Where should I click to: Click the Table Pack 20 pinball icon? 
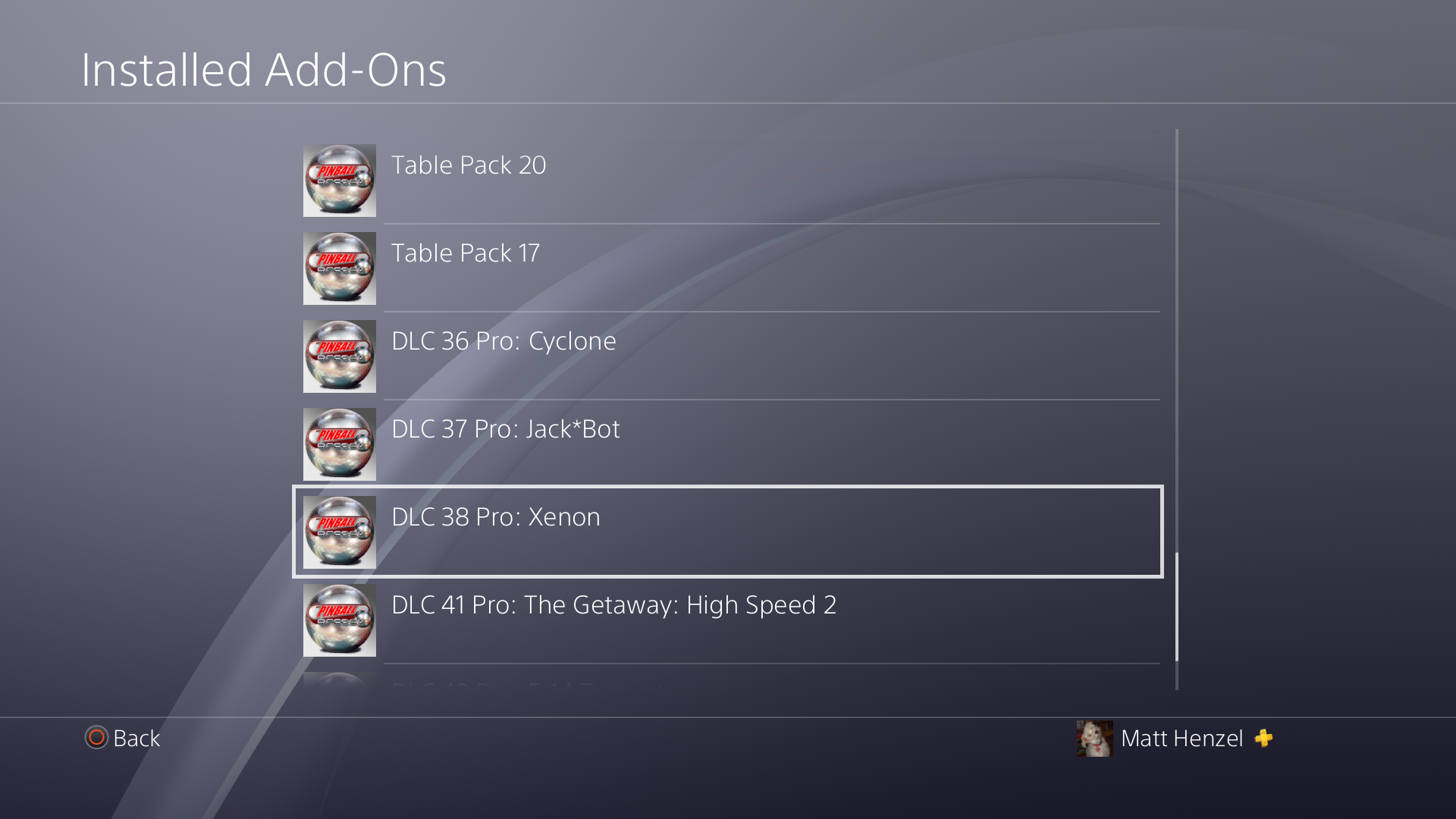[x=340, y=180]
